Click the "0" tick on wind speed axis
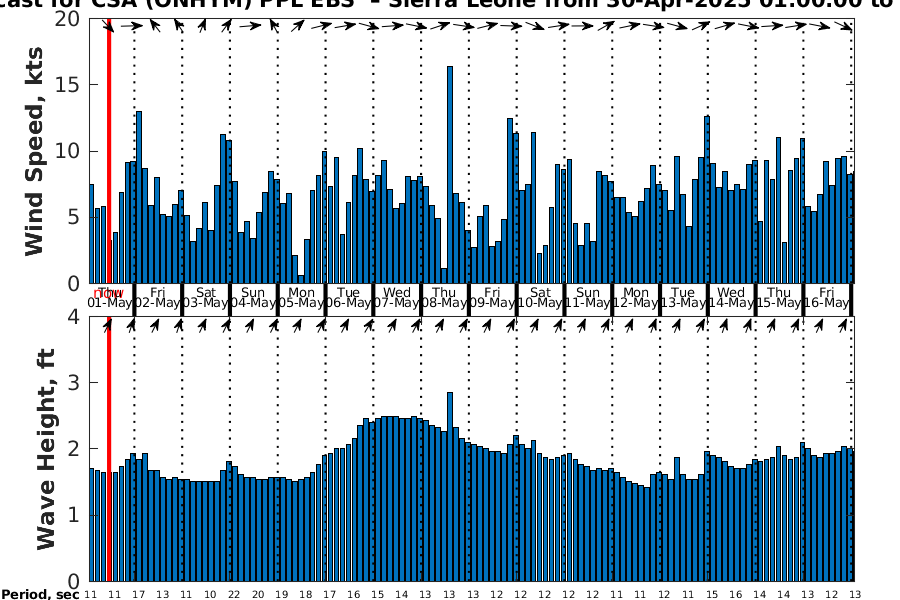Screen dimensions: 900x600 click(73, 284)
